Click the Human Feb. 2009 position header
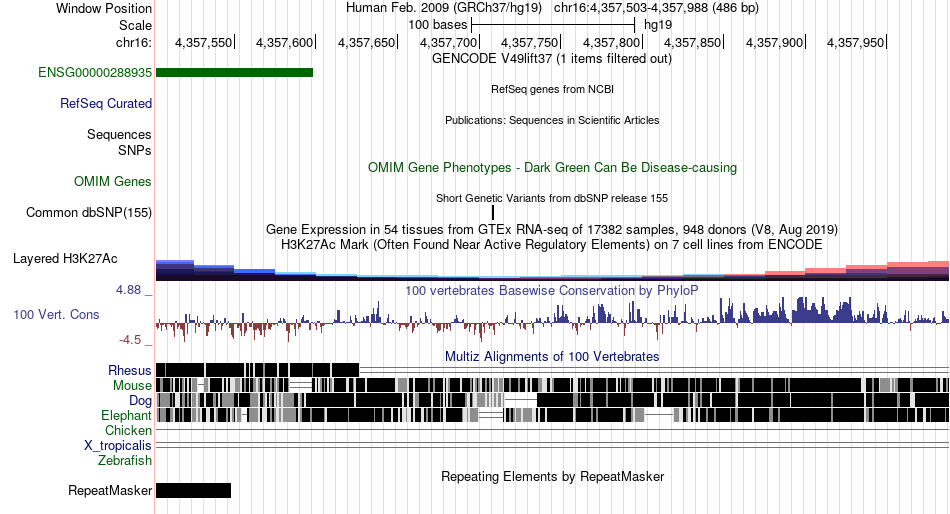Viewport: 950px width, 514px height. click(552, 8)
